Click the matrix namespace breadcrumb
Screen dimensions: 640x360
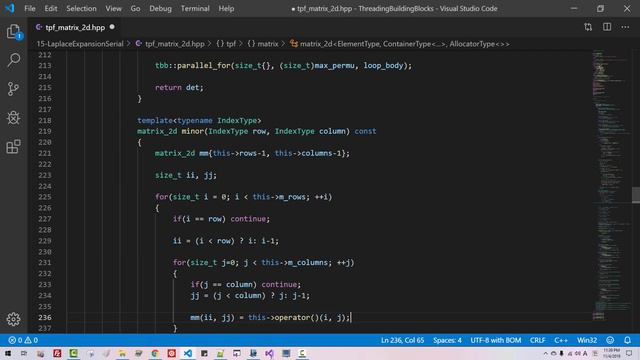(262, 44)
